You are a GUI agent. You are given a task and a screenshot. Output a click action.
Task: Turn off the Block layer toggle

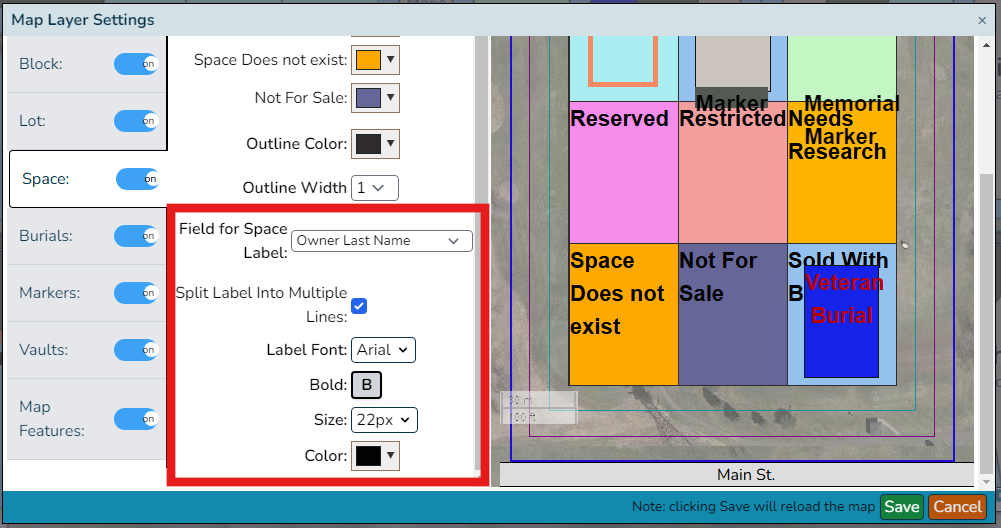136,64
